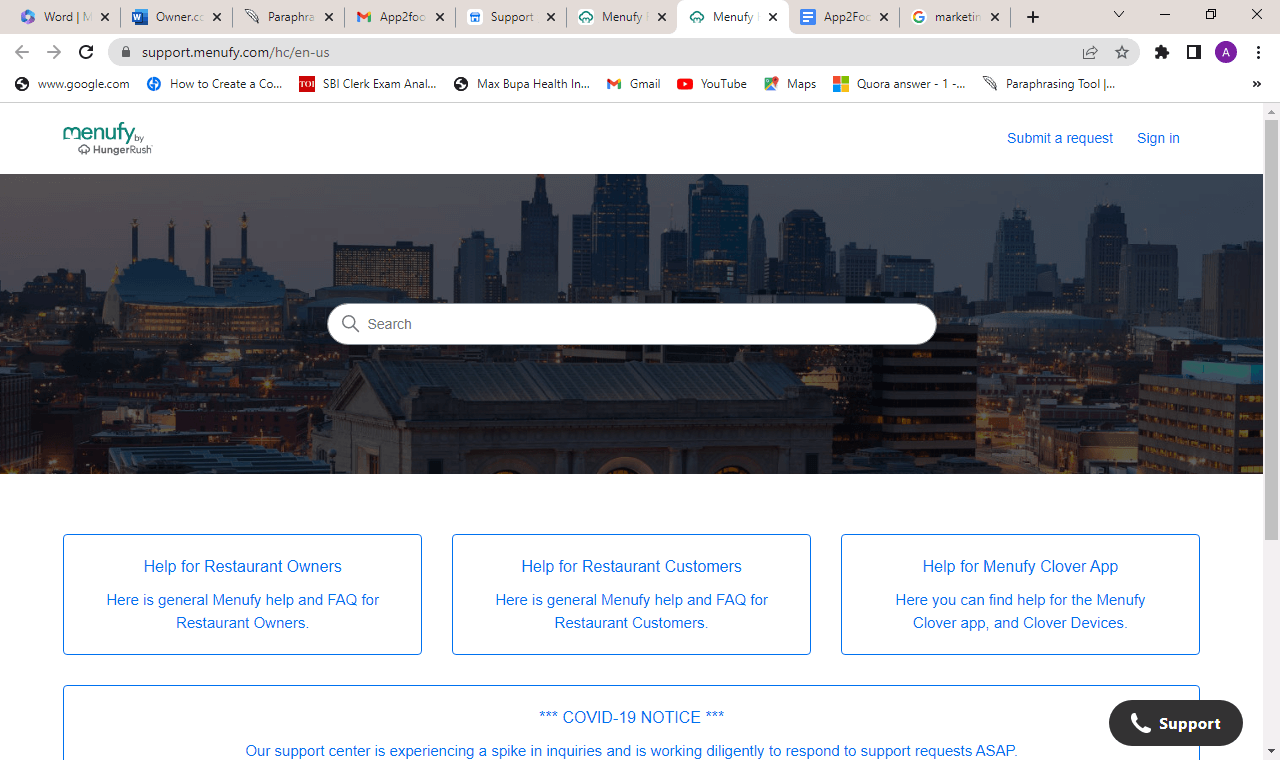The height and width of the screenshot is (760, 1280).
Task: Close the Paraphrasing tab
Action: 329,17
